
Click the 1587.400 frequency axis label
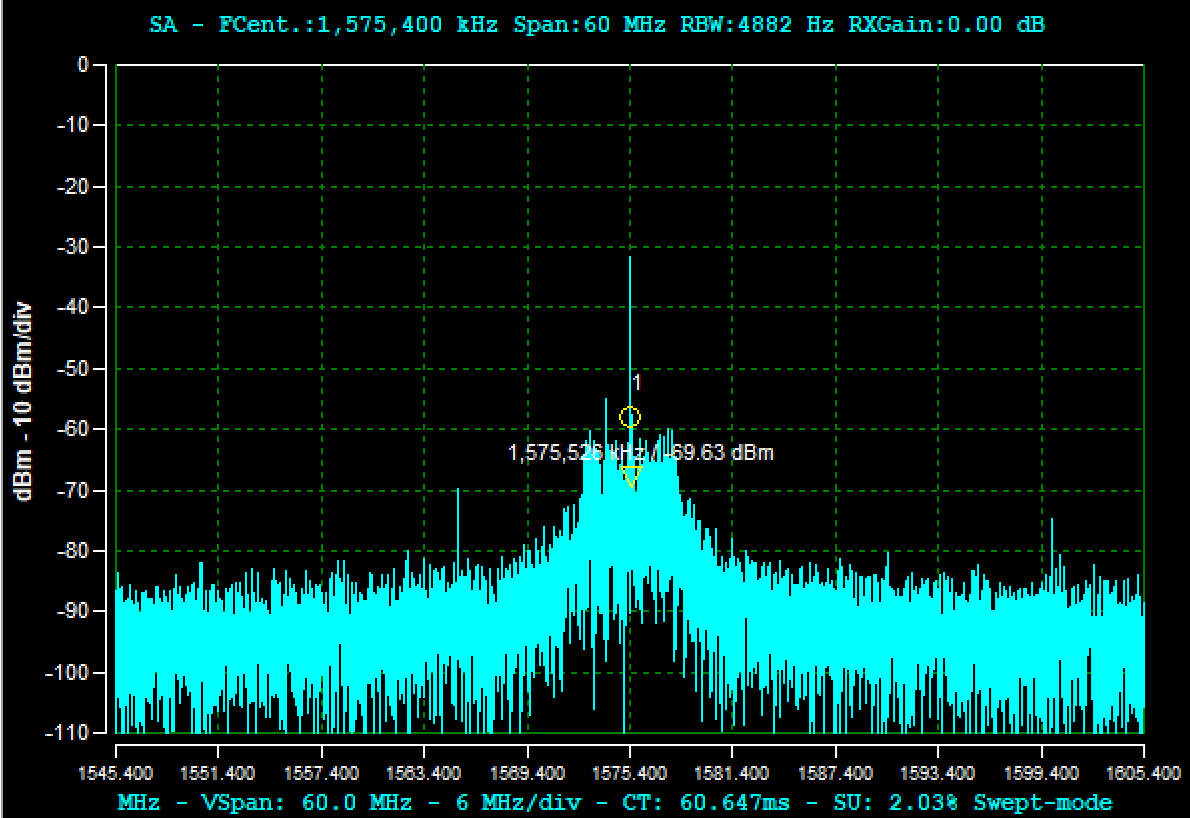click(x=836, y=773)
